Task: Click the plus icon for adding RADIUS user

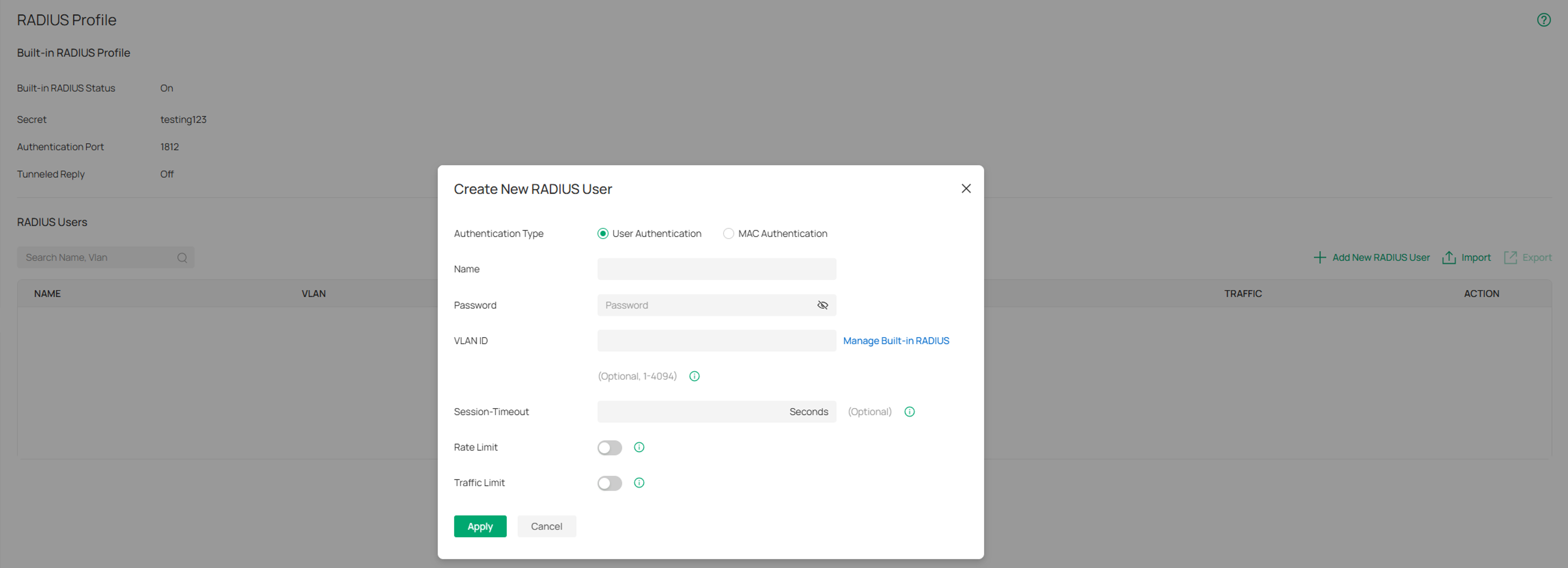Action: coord(1319,258)
